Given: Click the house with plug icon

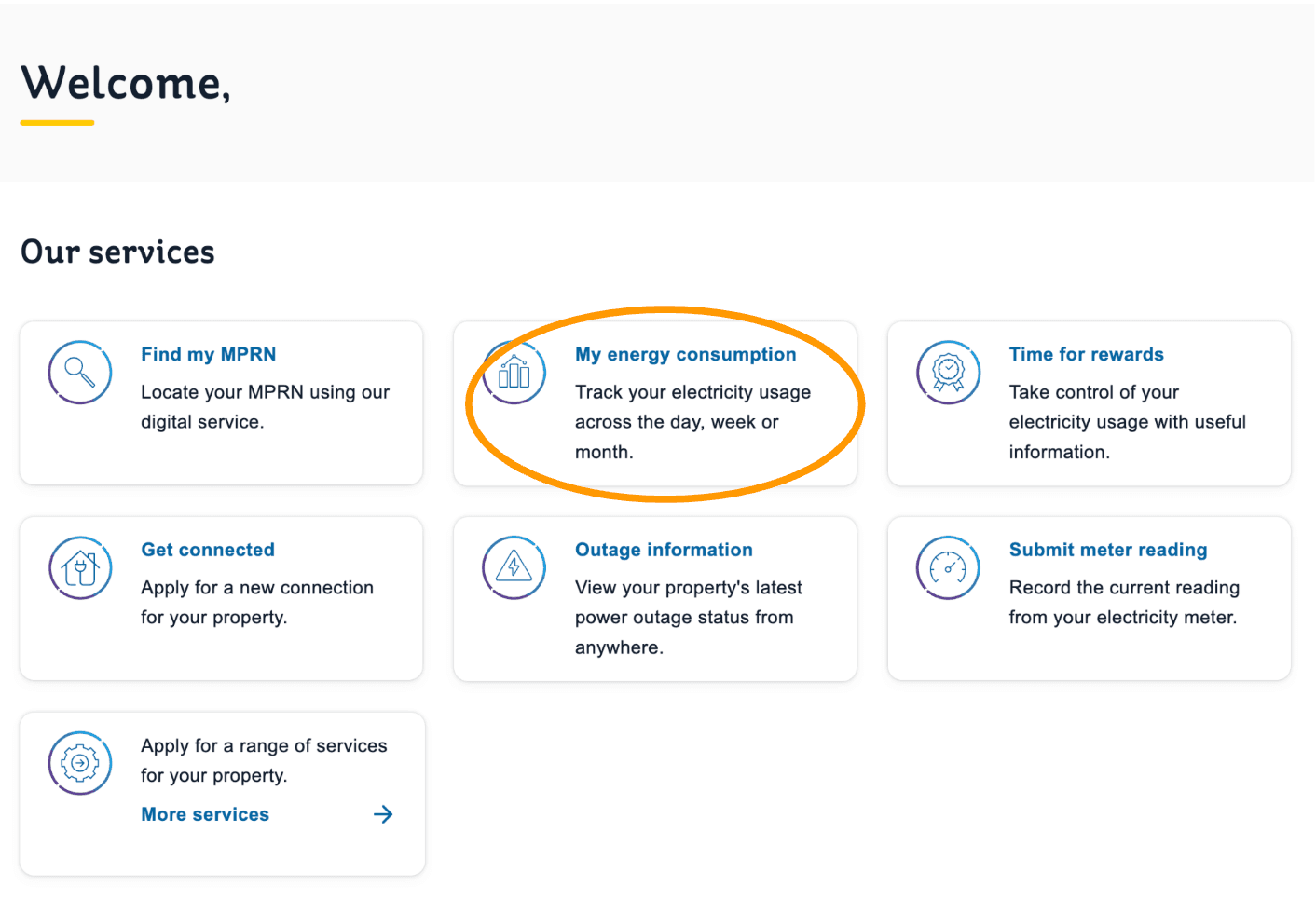Looking at the screenshot, I should [x=80, y=567].
